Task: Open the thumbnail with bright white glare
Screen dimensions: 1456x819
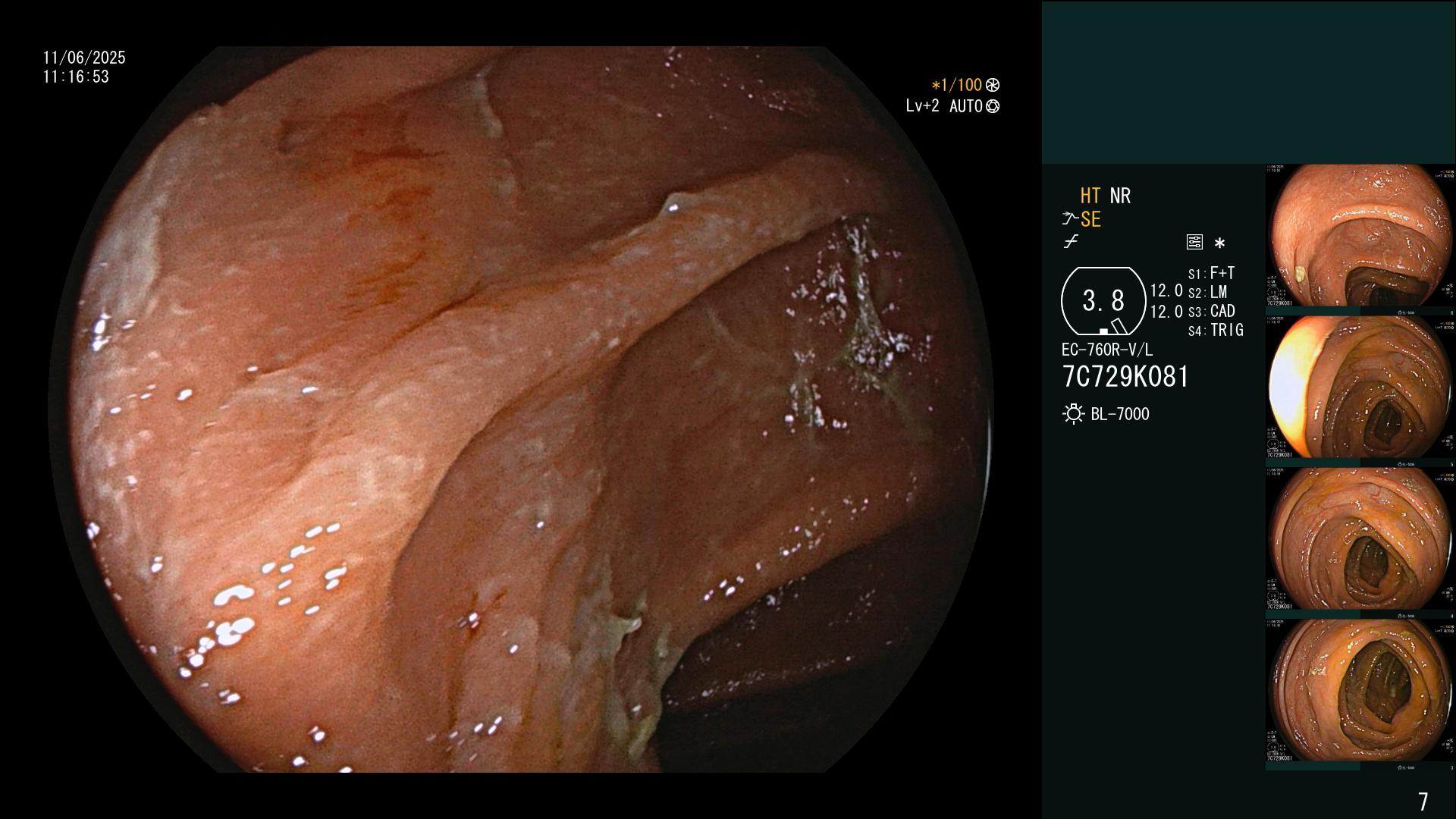Action: click(1360, 388)
